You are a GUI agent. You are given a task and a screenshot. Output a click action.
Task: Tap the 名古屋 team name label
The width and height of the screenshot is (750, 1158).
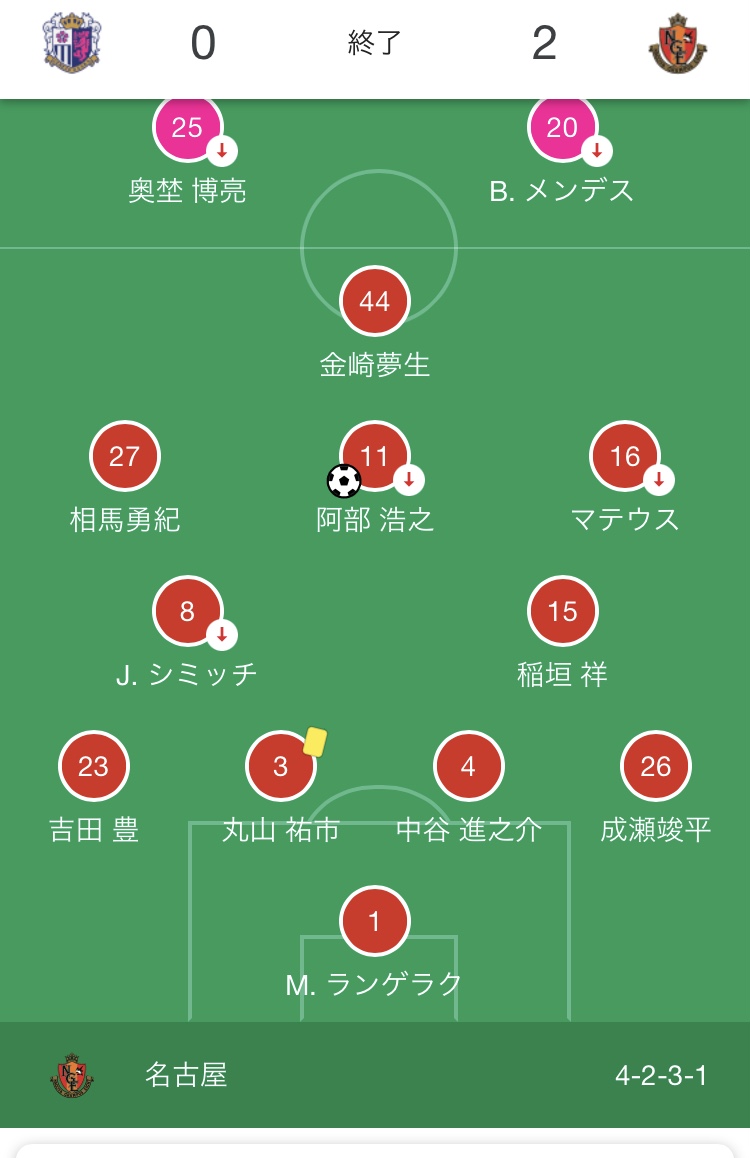pos(186,1075)
